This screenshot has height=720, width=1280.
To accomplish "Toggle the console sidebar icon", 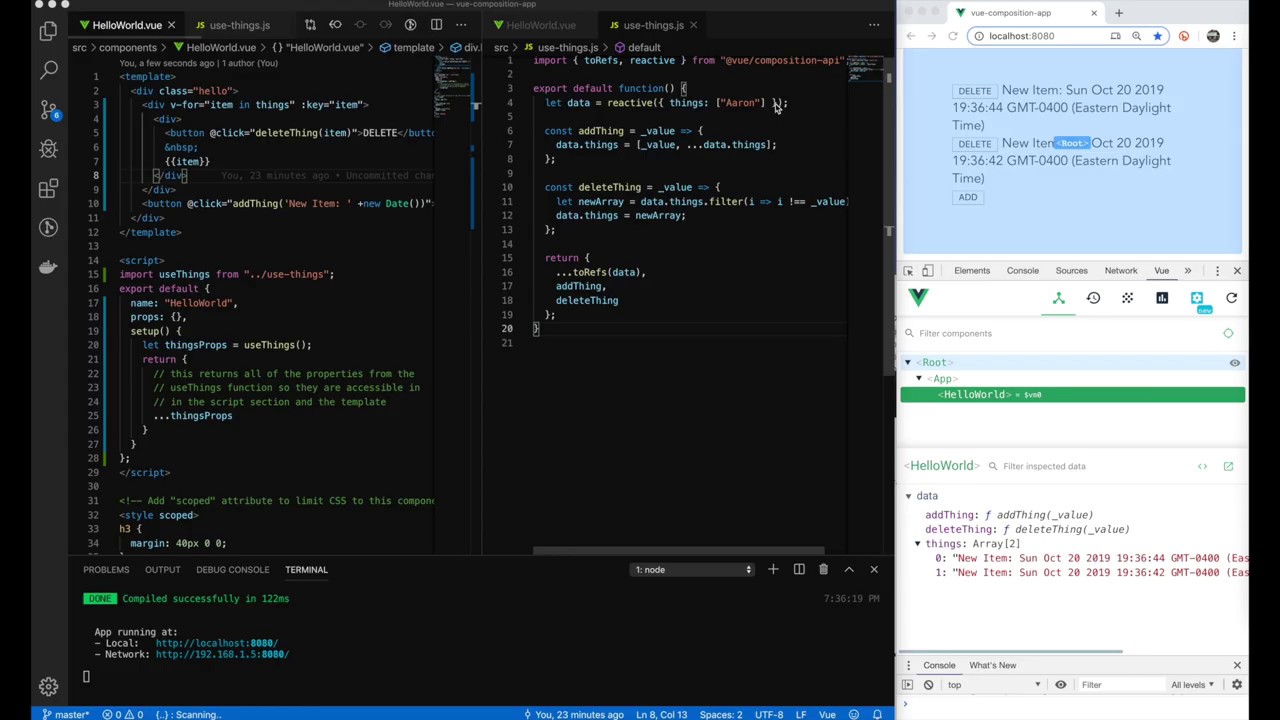I will pos(908,685).
